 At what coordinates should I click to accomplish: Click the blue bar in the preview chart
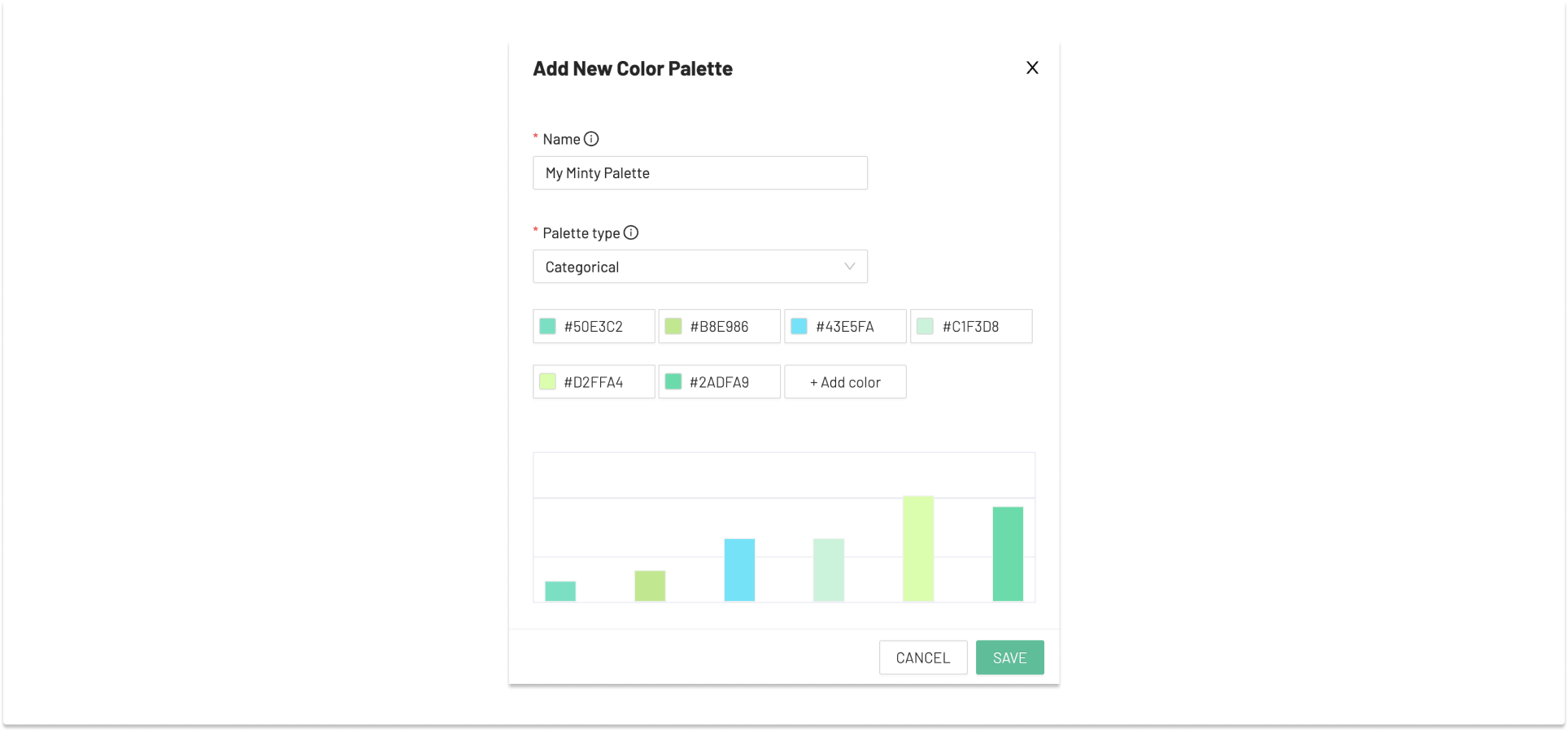[x=739, y=569]
